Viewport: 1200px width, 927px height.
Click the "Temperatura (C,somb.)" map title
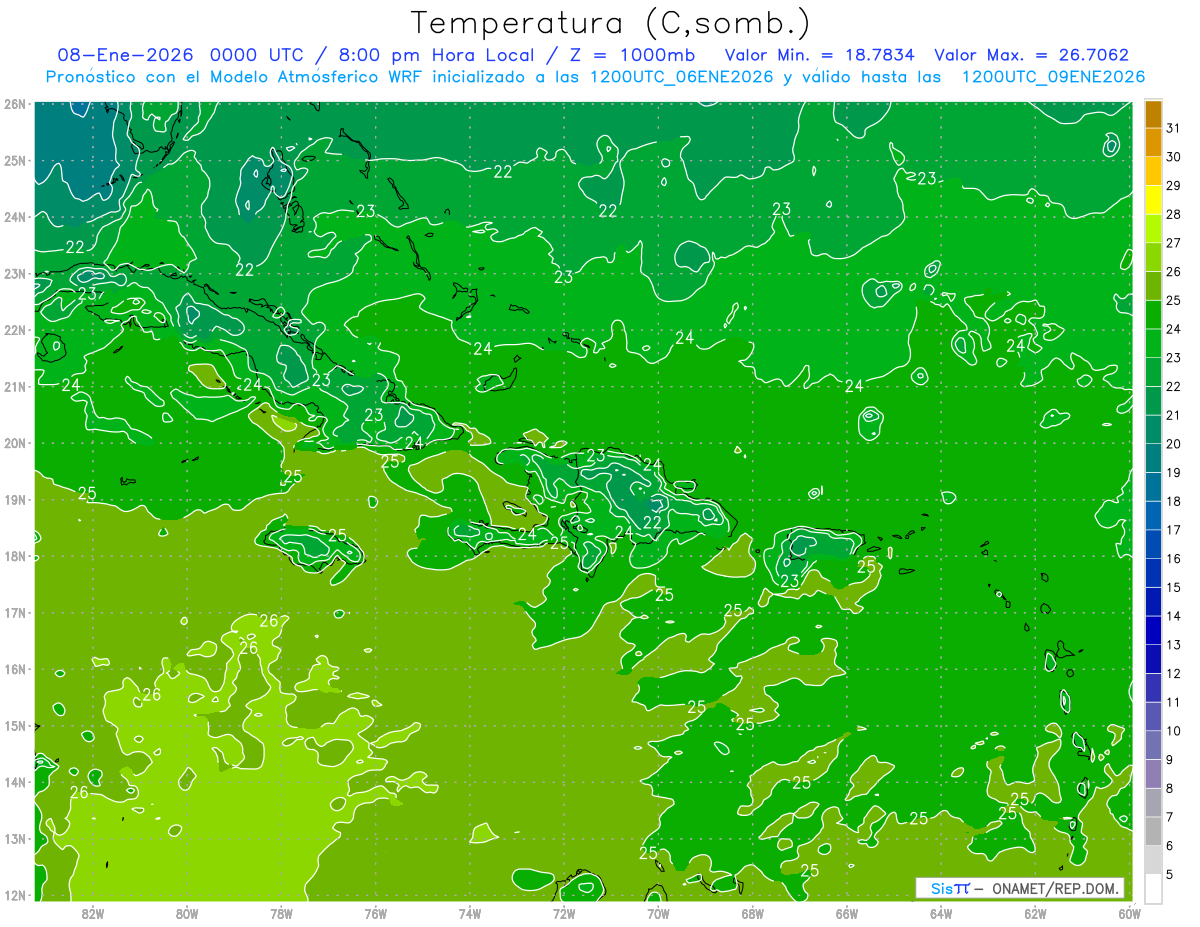(611, 23)
